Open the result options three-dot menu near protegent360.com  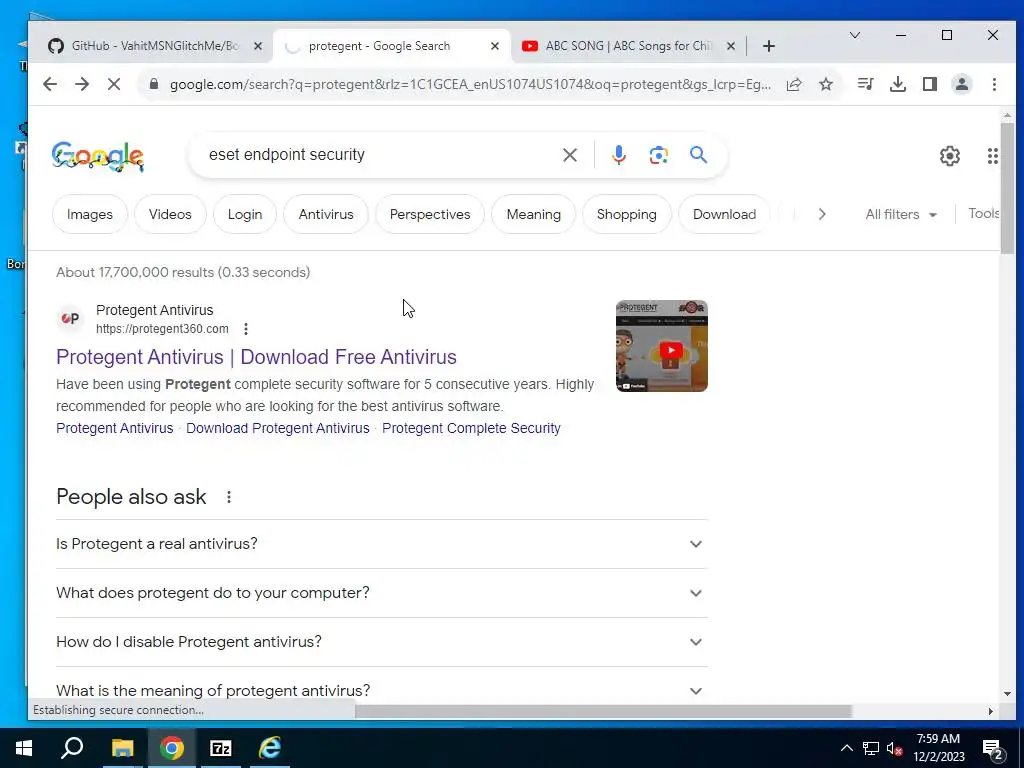click(246, 329)
